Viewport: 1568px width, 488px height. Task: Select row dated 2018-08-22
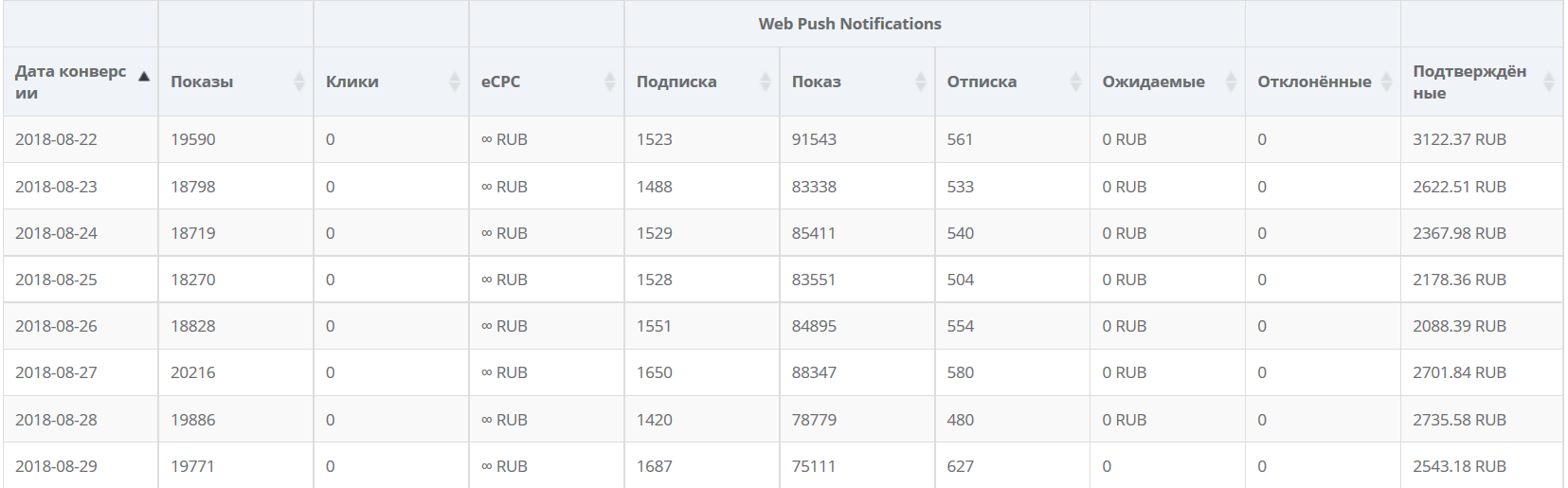pos(783,139)
